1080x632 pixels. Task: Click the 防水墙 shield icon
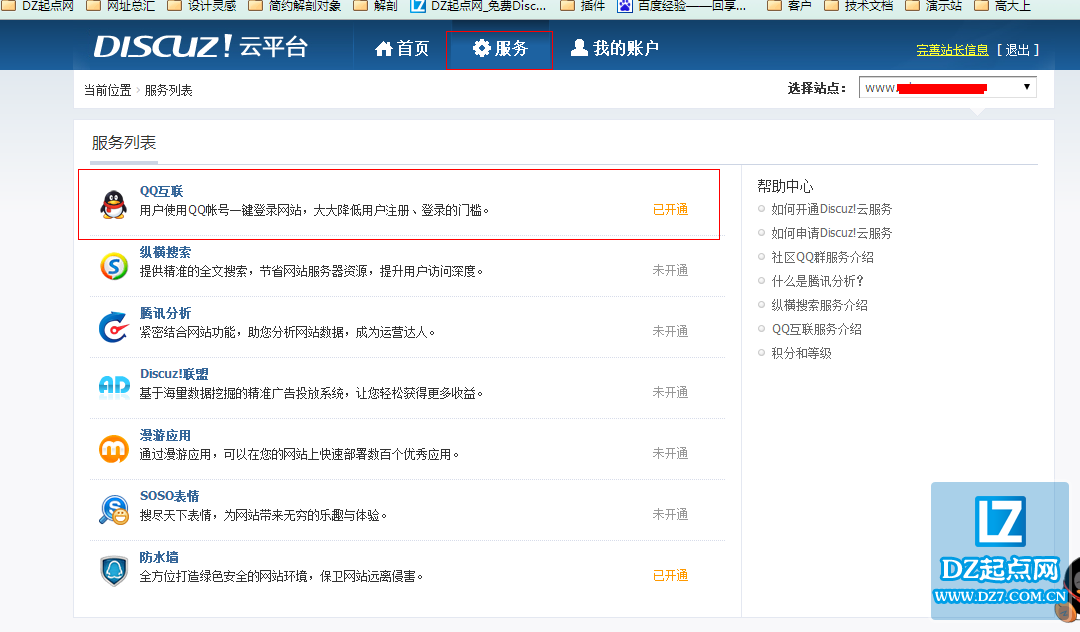click(114, 571)
